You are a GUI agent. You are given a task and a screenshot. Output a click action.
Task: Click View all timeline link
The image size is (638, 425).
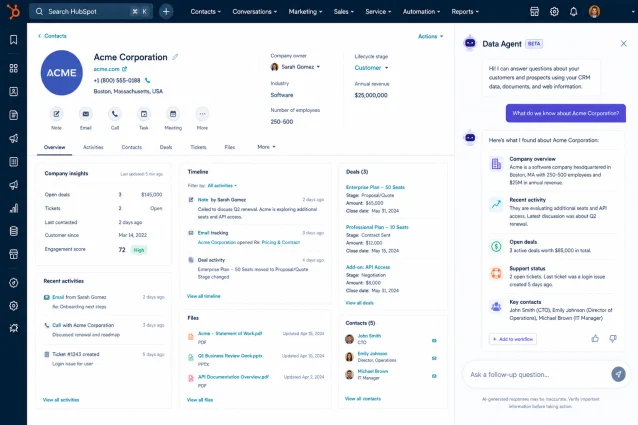click(x=203, y=296)
